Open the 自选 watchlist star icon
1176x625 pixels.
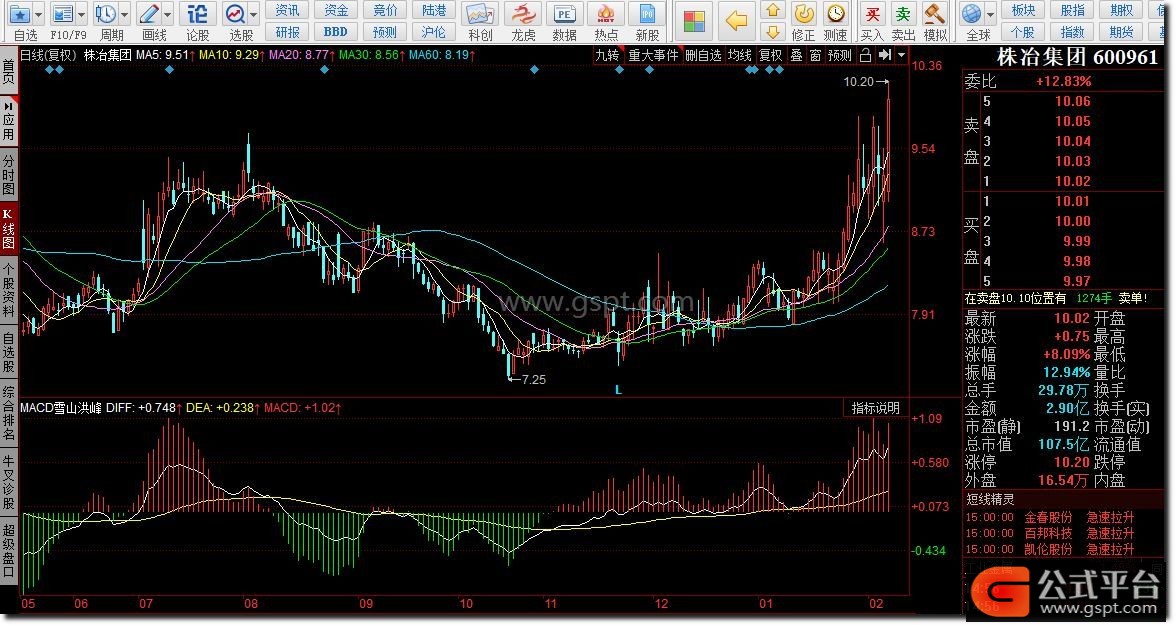tap(20, 14)
